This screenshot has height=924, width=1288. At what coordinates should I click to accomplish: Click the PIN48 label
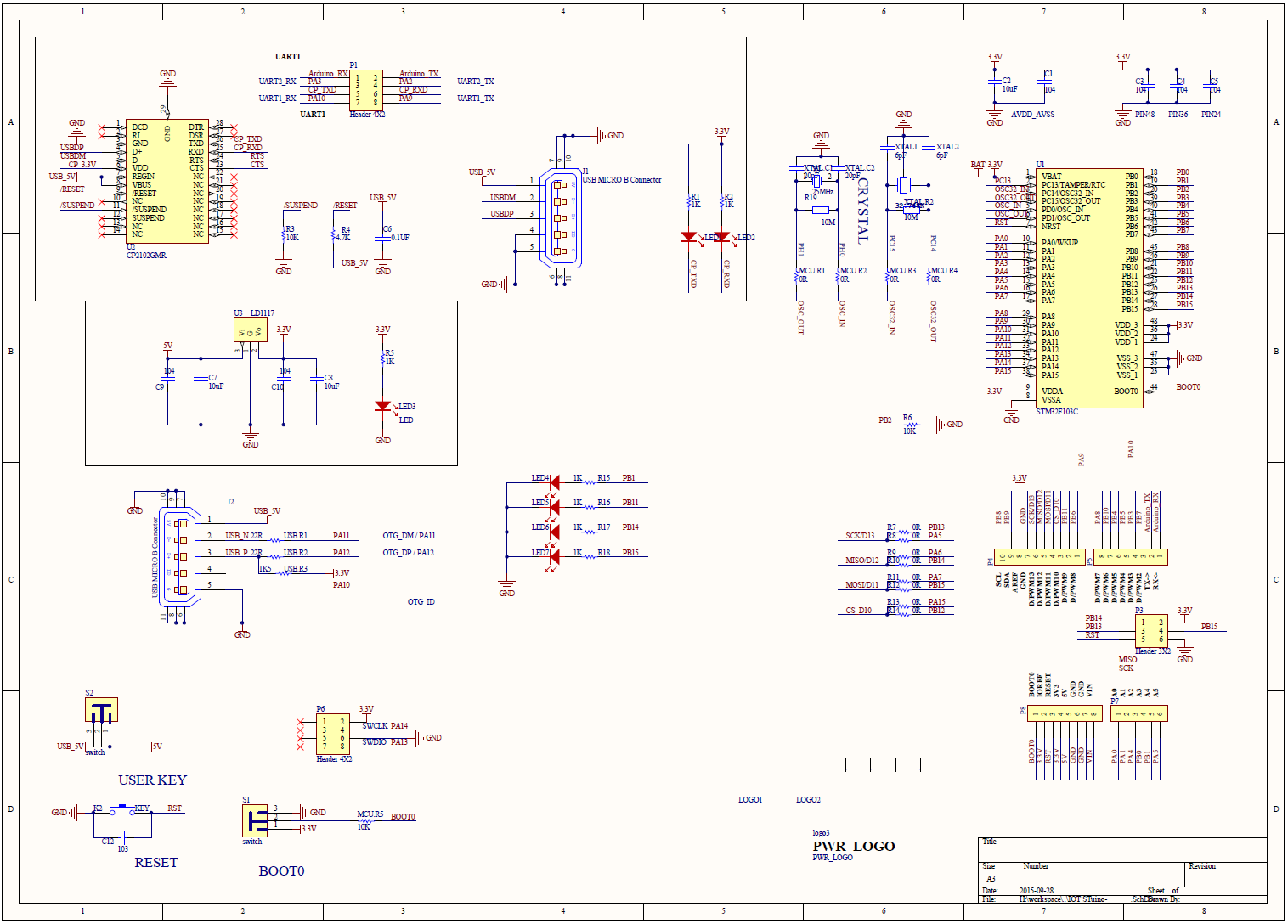(x=1144, y=115)
